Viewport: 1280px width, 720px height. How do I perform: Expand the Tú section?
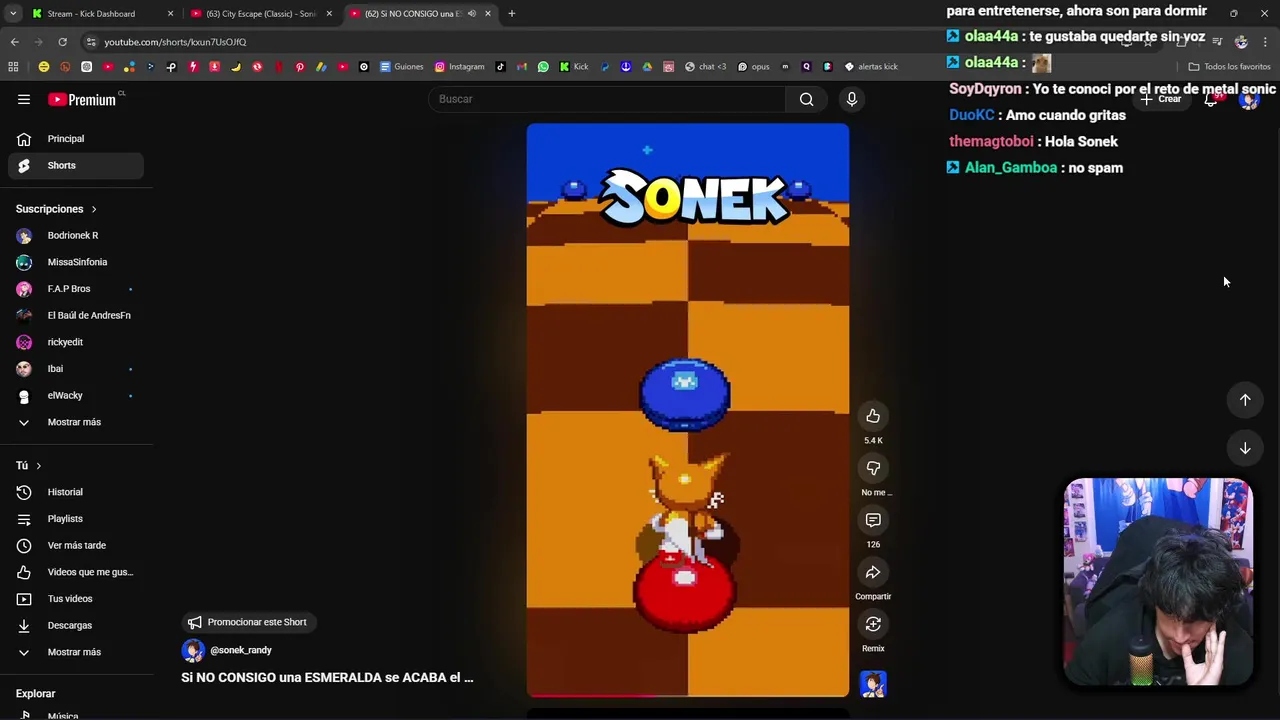pyautogui.click(x=29, y=466)
